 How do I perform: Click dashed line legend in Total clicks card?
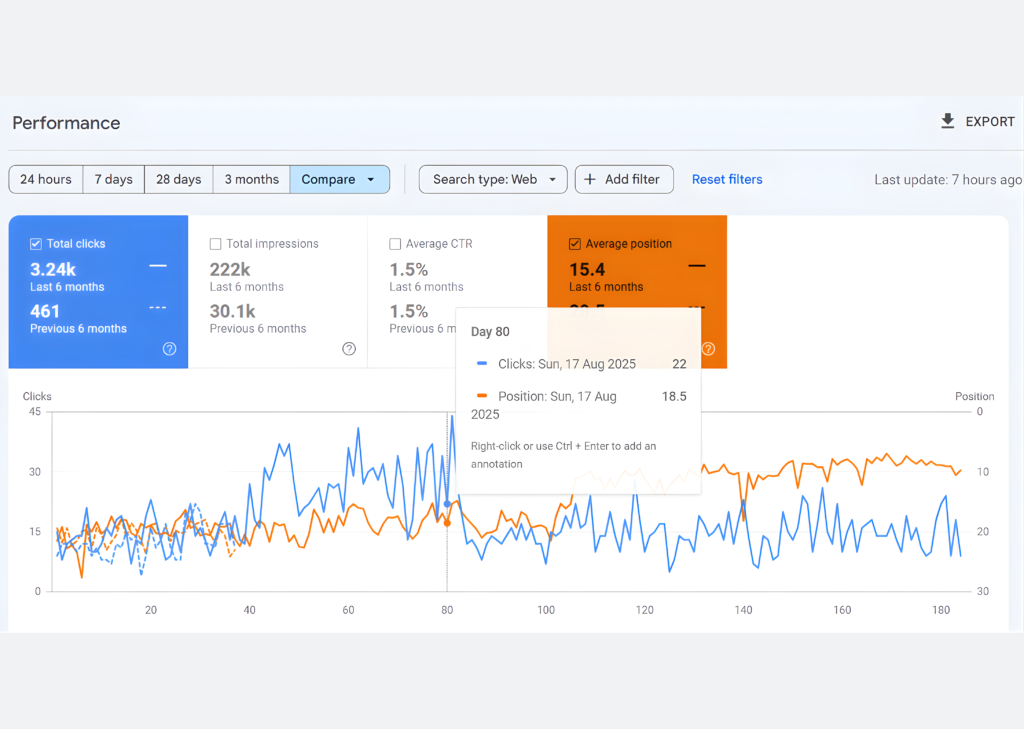click(157, 308)
